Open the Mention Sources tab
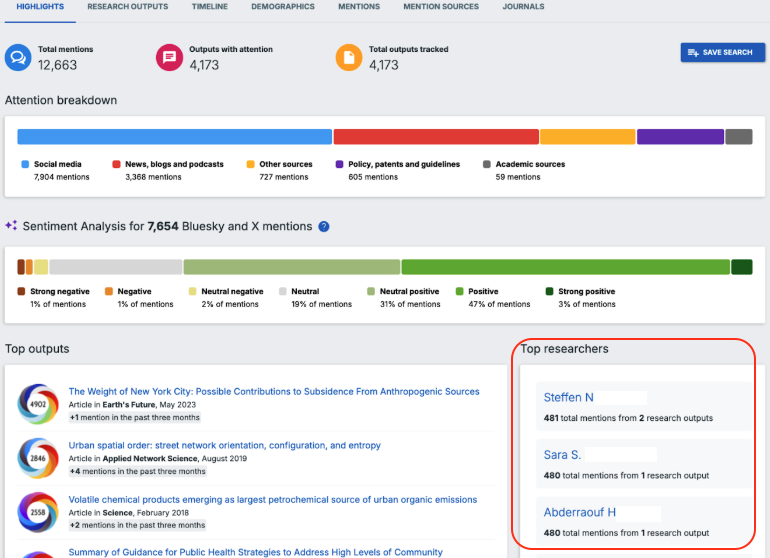This screenshot has height=558, width=770. 441,7
